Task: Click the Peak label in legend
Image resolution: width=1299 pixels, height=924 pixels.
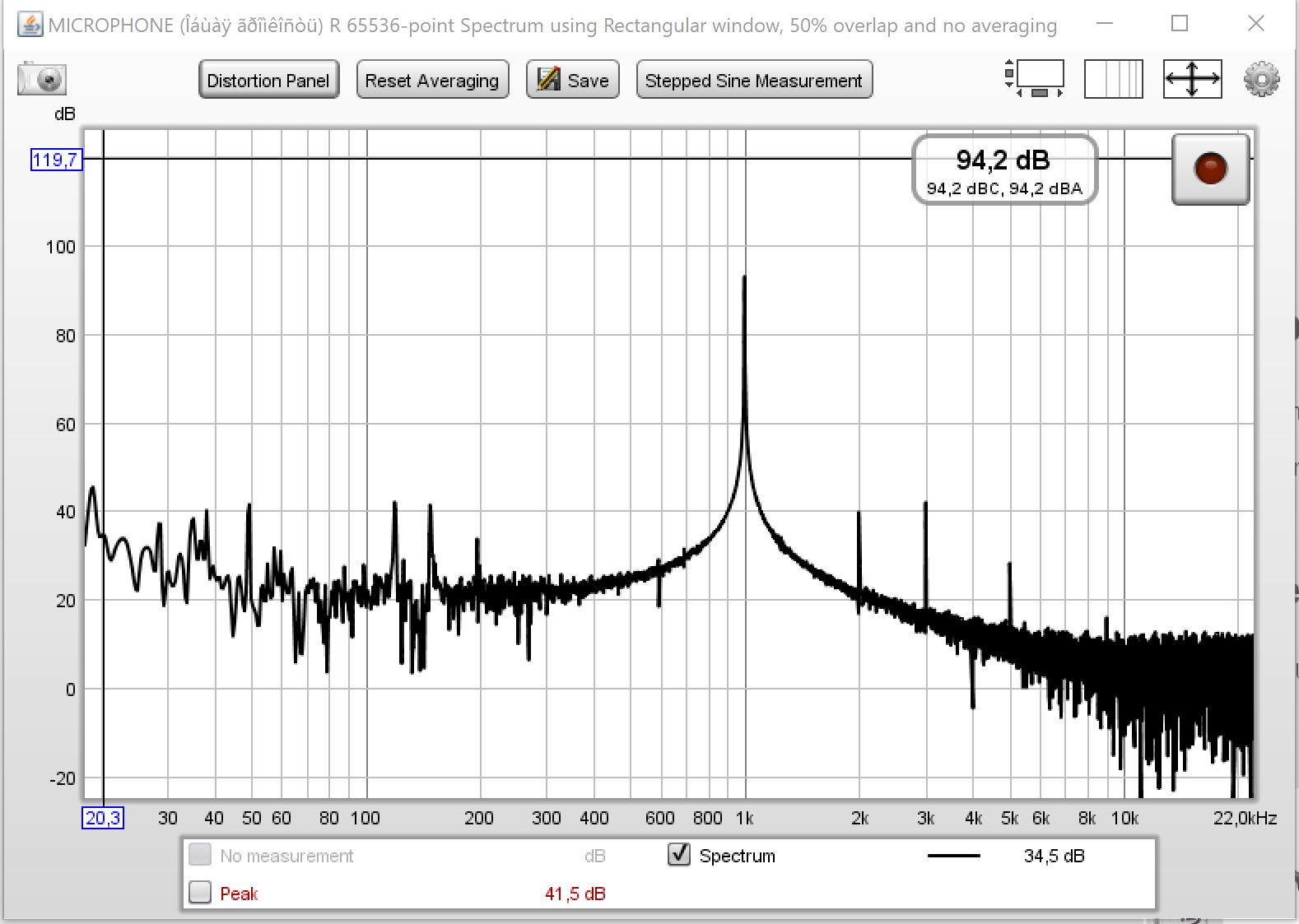Action: 239,894
